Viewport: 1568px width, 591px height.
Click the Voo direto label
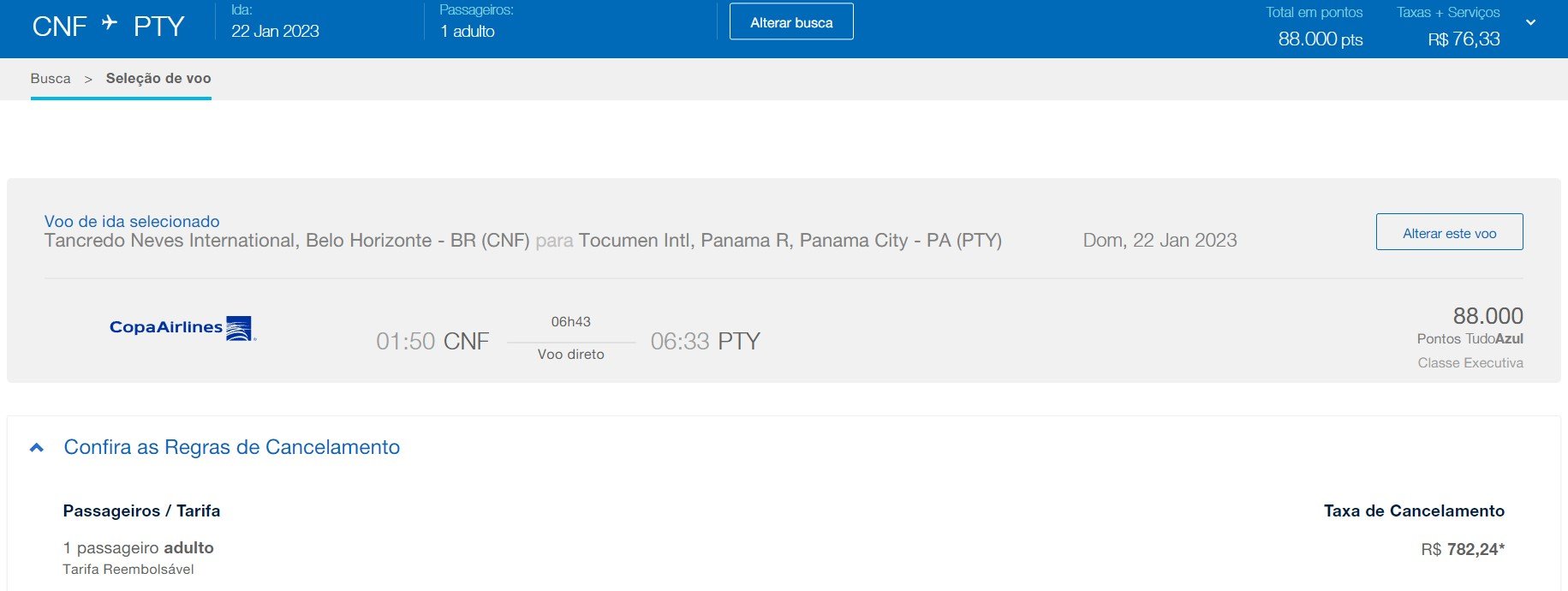coord(570,355)
